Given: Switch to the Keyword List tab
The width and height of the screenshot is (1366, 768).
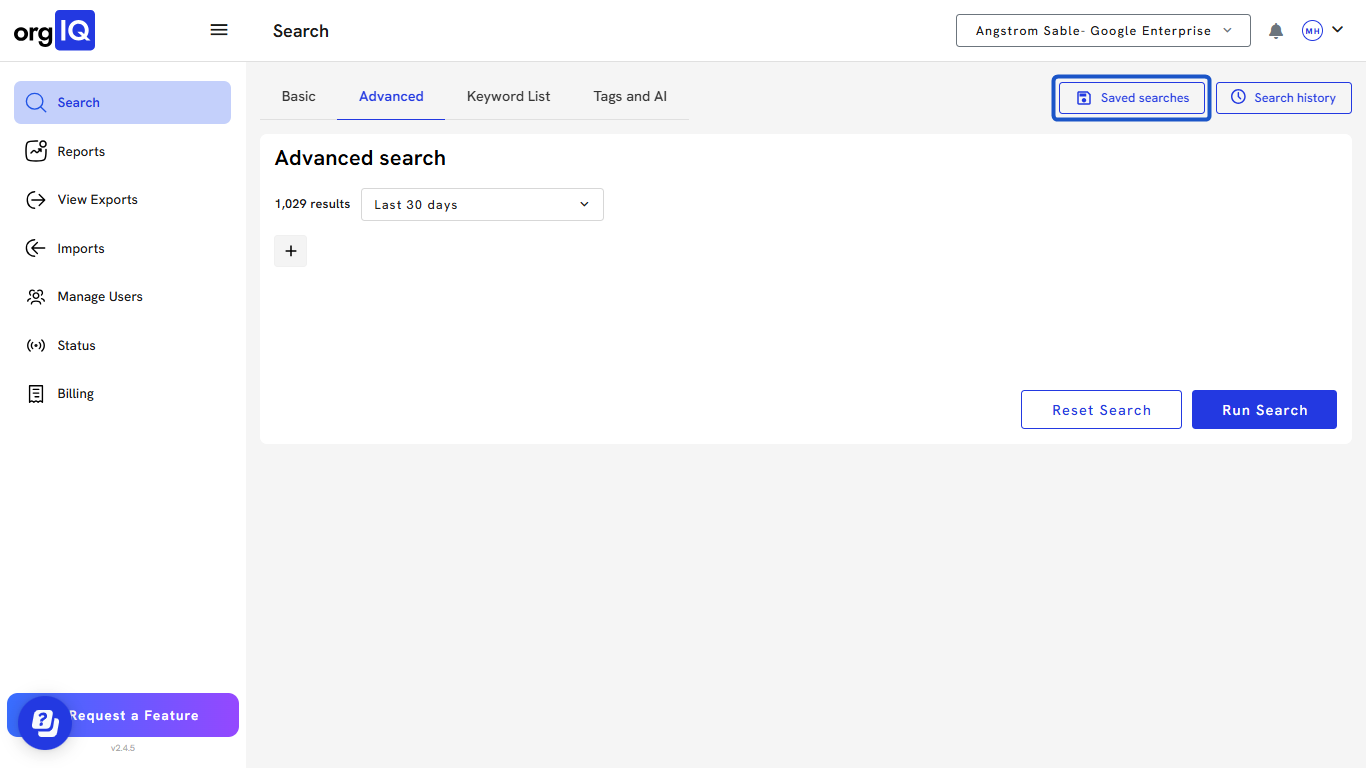Looking at the screenshot, I should pyautogui.click(x=508, y=97).
